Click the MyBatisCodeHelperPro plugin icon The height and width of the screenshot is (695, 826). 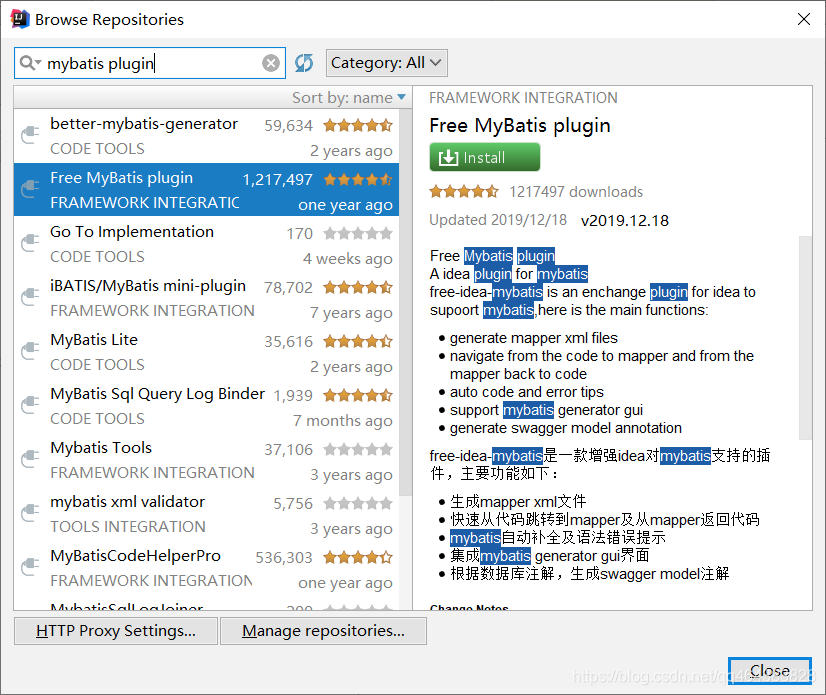[x=30, y=567]
